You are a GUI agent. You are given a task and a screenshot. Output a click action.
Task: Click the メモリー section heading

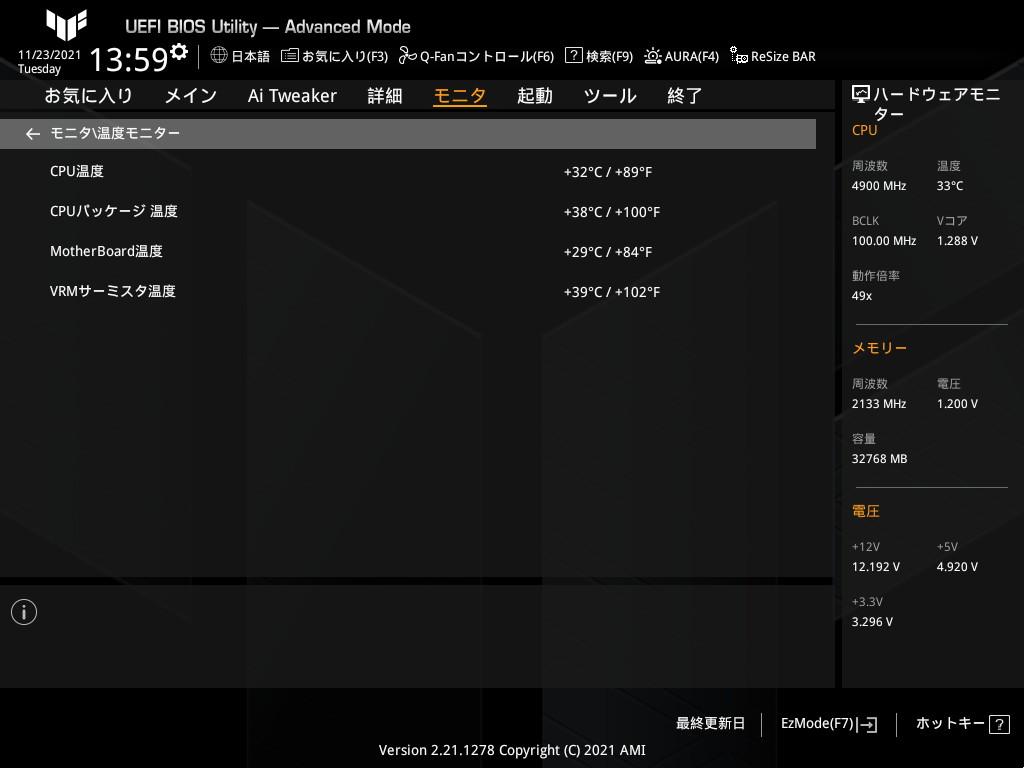click(x=880, y=348)
